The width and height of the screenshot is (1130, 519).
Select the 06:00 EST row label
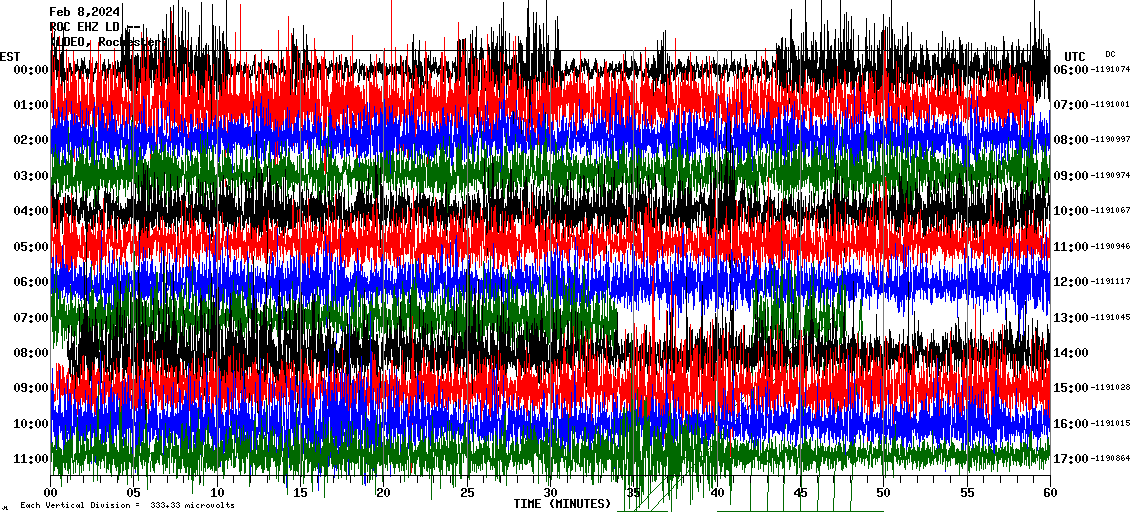pos(30,282)
